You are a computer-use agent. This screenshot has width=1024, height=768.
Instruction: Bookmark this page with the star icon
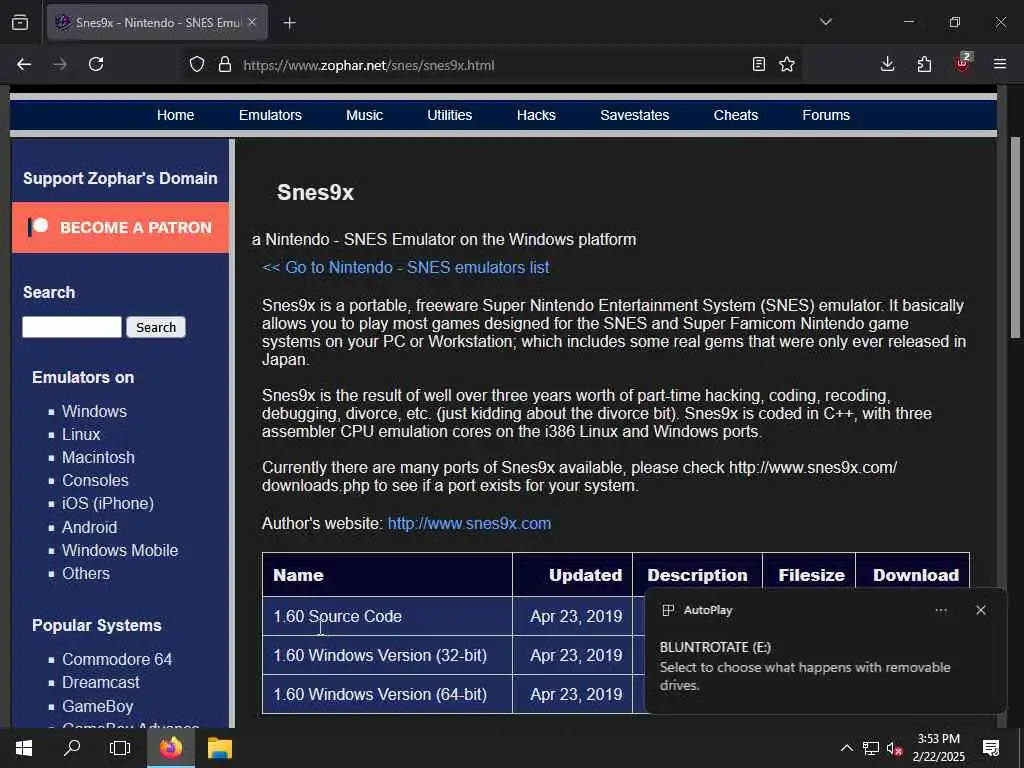[x=787, y=64]
